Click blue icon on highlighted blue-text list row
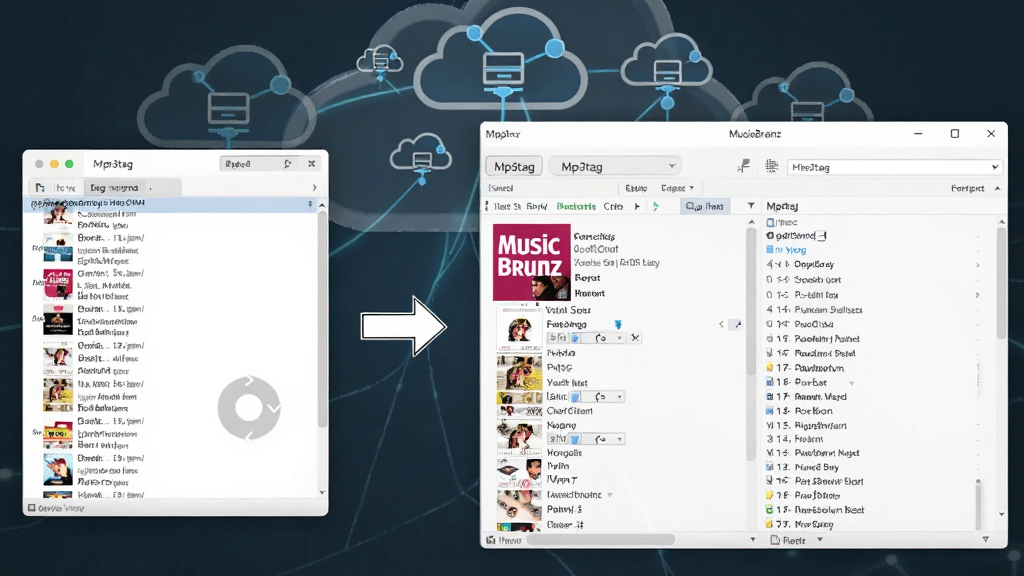The height and width of the screenshot is (576, 1024). tap(769, 249)
